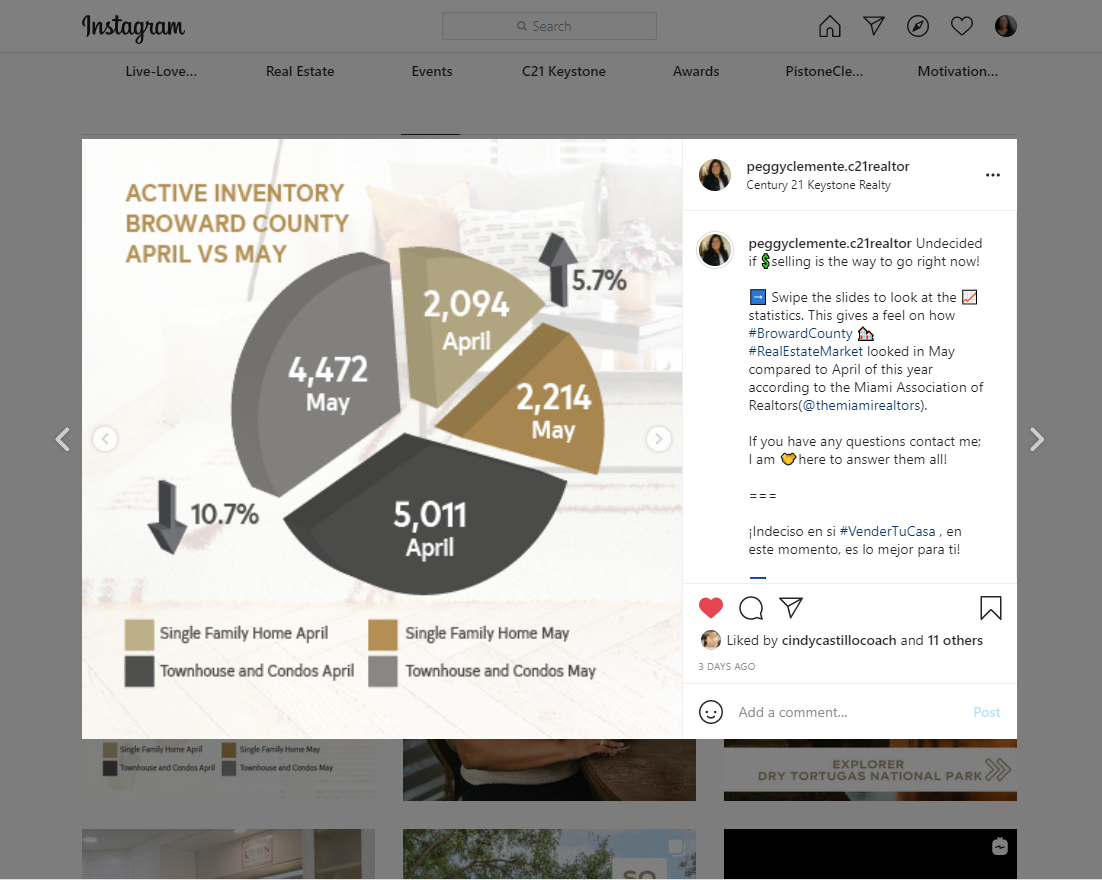Open the three dots post options
Viewport: 1102px width, 880px height.
(x=992, y=175)
